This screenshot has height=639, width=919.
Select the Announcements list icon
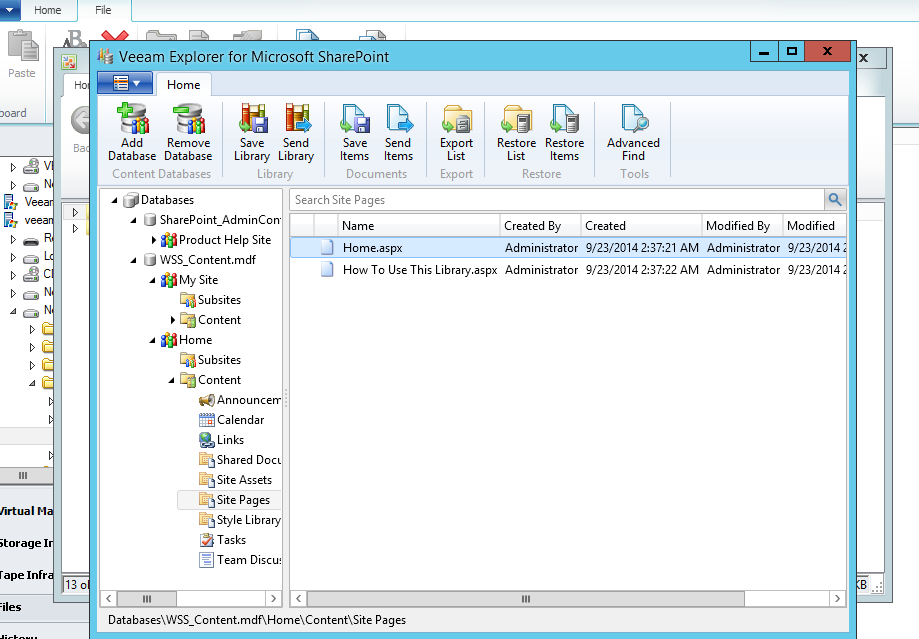point(206,400)
